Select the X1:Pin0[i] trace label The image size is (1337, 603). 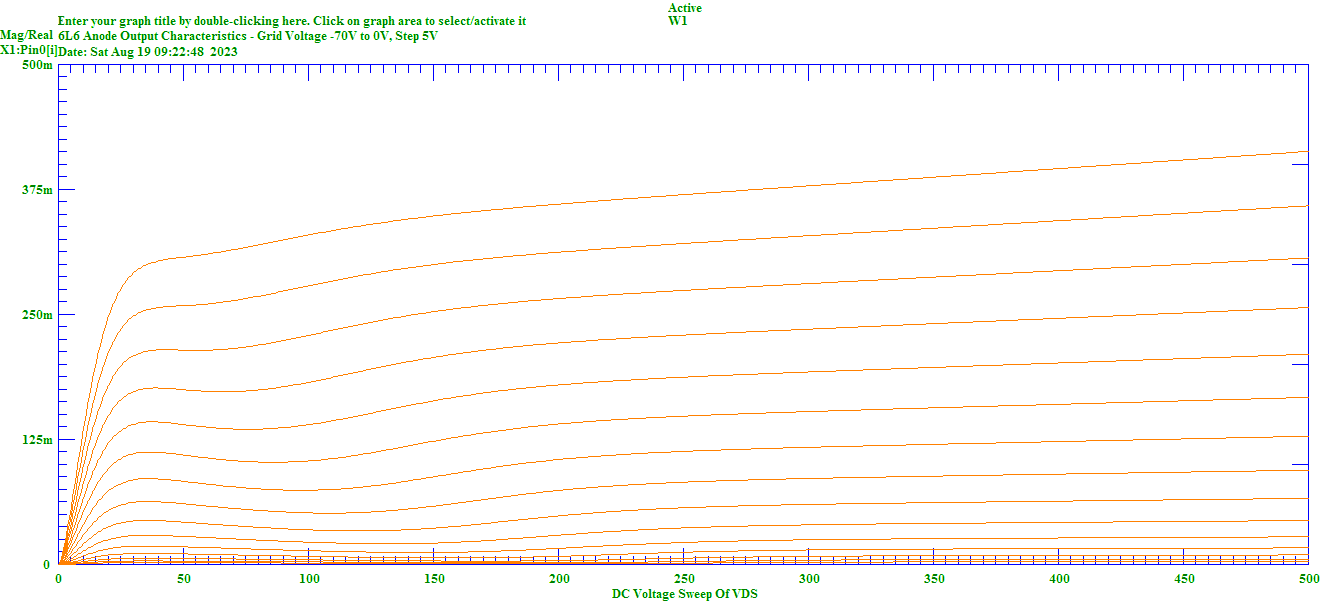pos(29,49)
